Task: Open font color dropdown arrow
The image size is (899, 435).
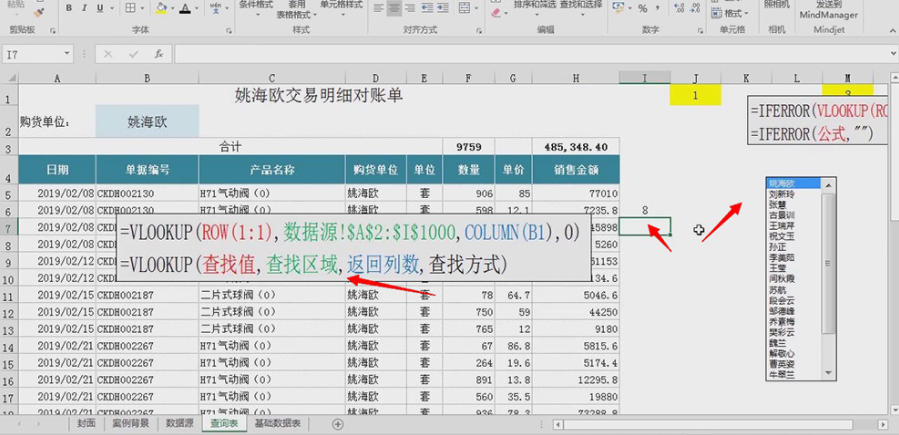Action: click(198, 9)
